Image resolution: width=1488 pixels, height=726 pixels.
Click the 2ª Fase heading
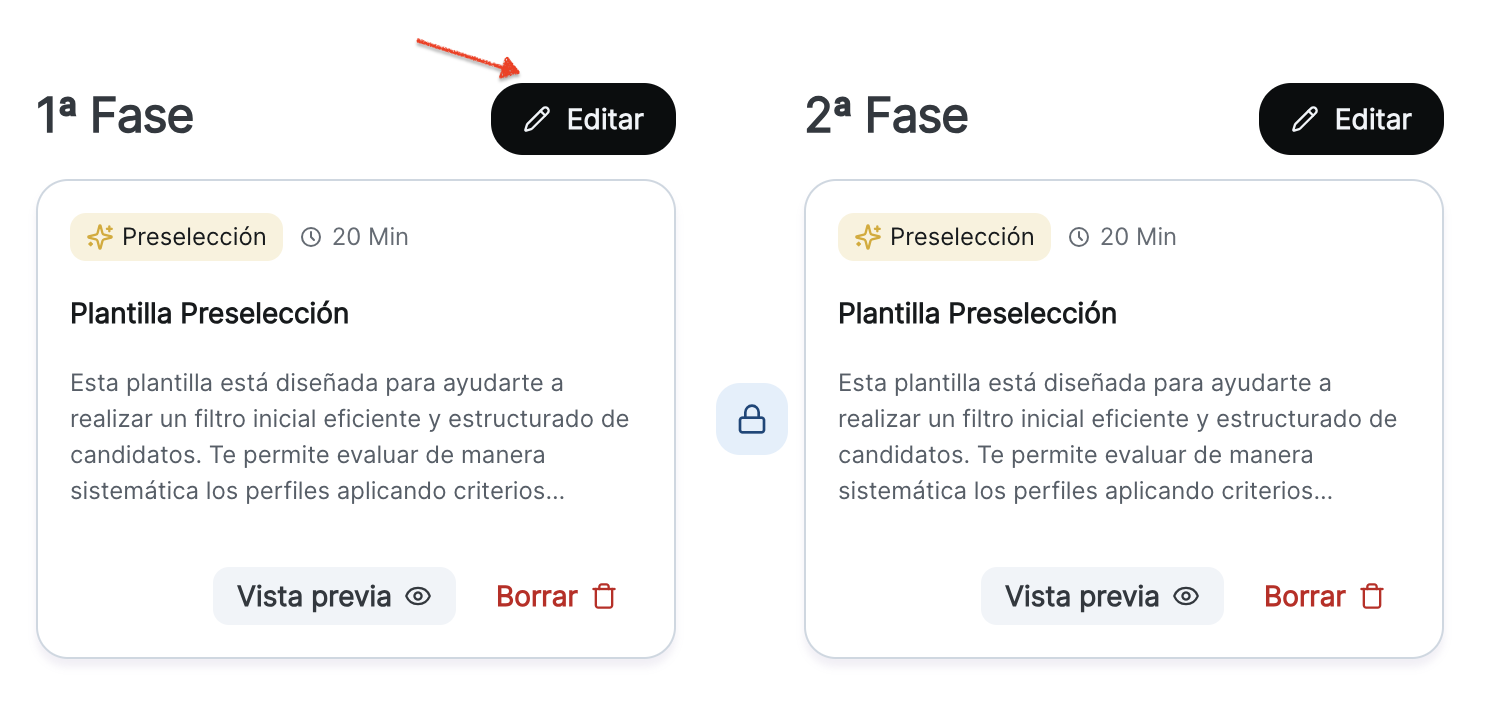click(886, 116)
